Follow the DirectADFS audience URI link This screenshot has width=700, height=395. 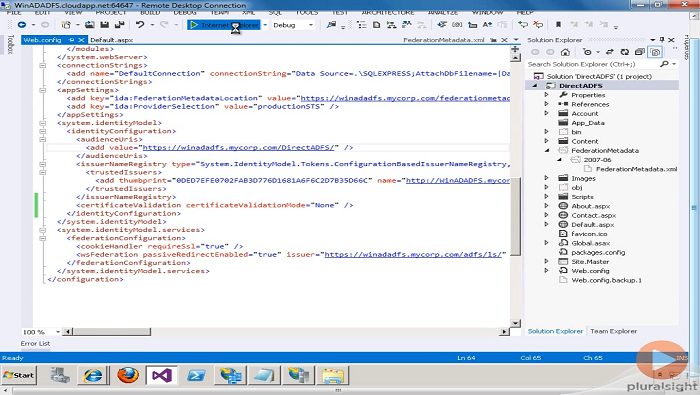pyautogui.click(x=238, y=147)
